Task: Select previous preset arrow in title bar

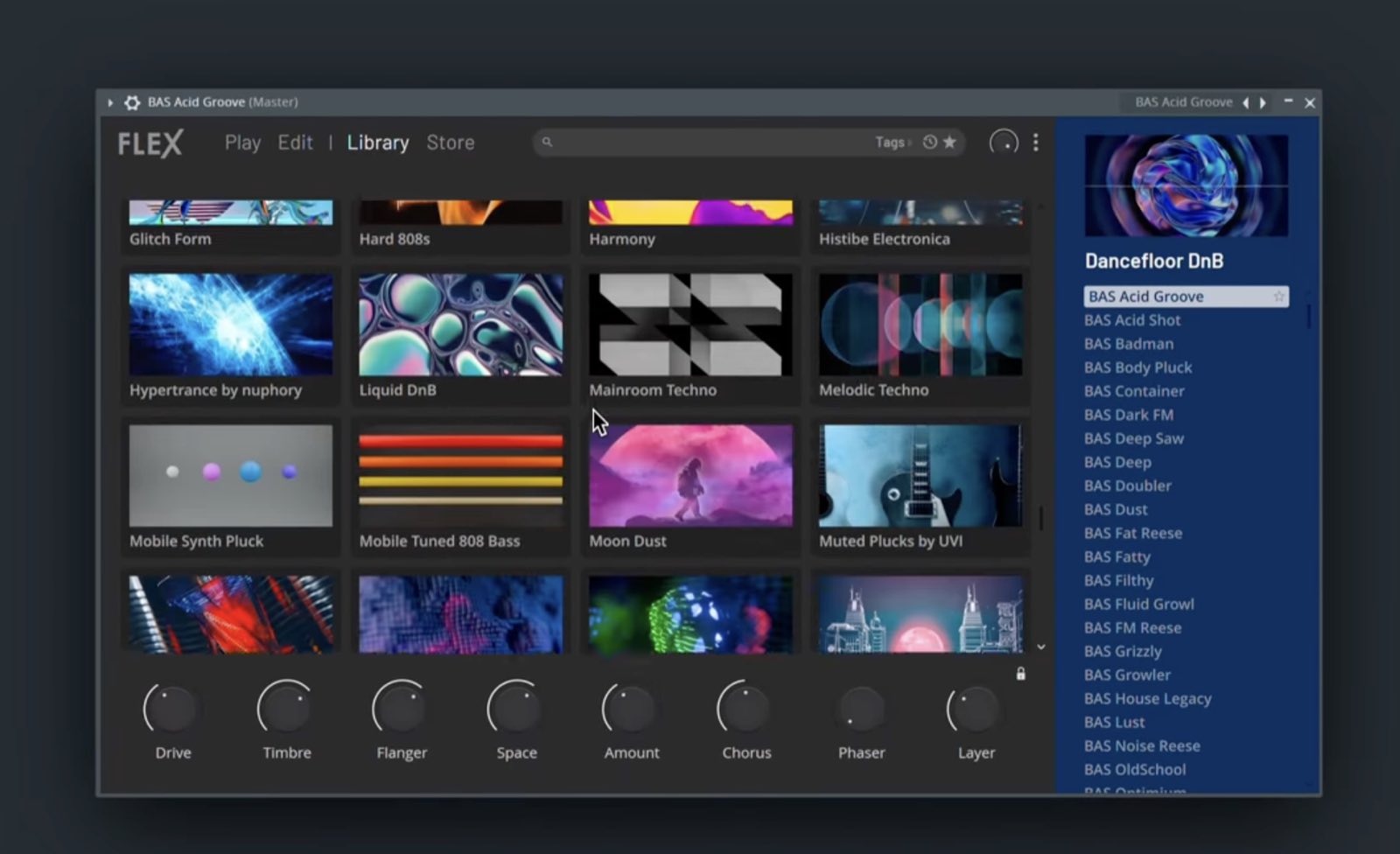Action: pos(1246,102)
